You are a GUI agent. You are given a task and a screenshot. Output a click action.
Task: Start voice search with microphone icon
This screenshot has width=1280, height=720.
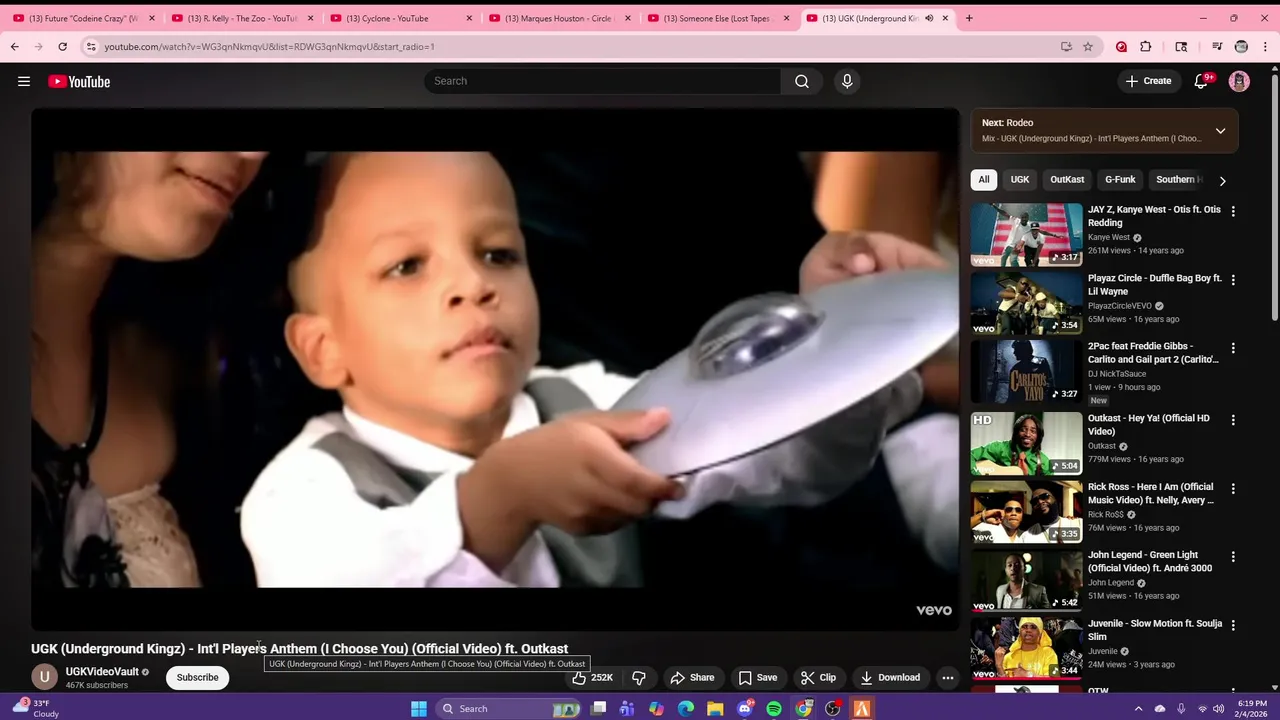(847, 81)
